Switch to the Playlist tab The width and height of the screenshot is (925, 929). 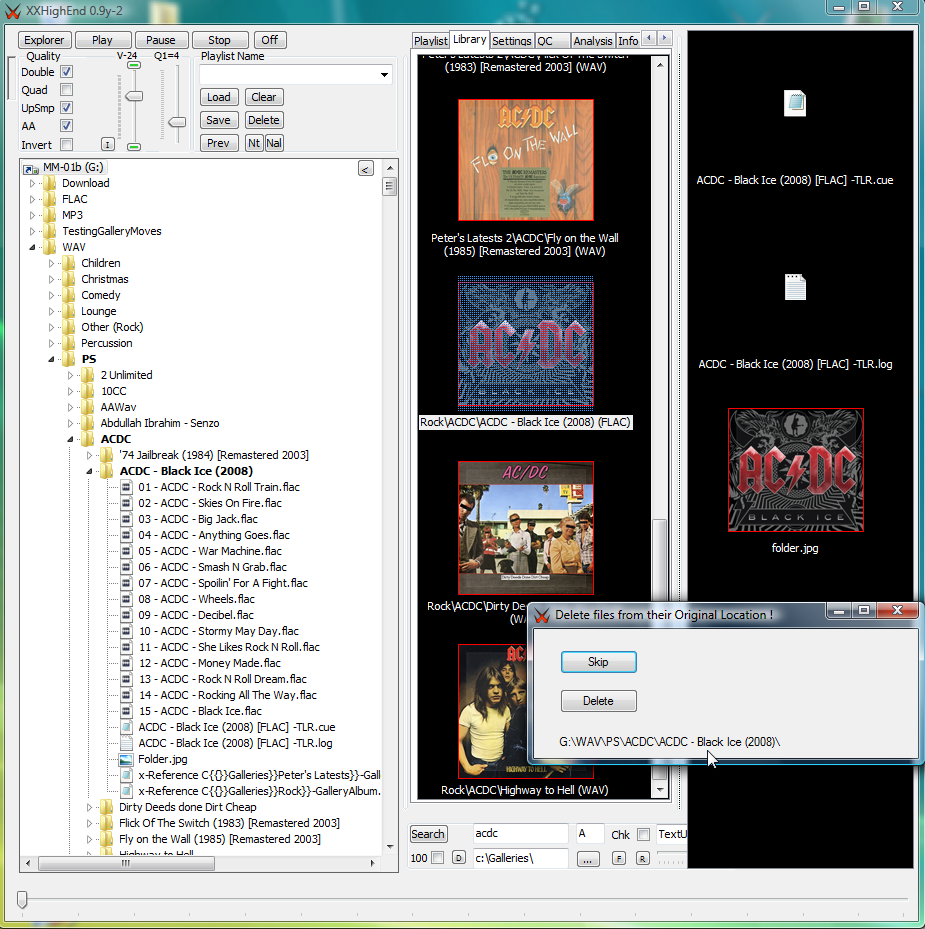pyautogui.click(x=431, y=40)
